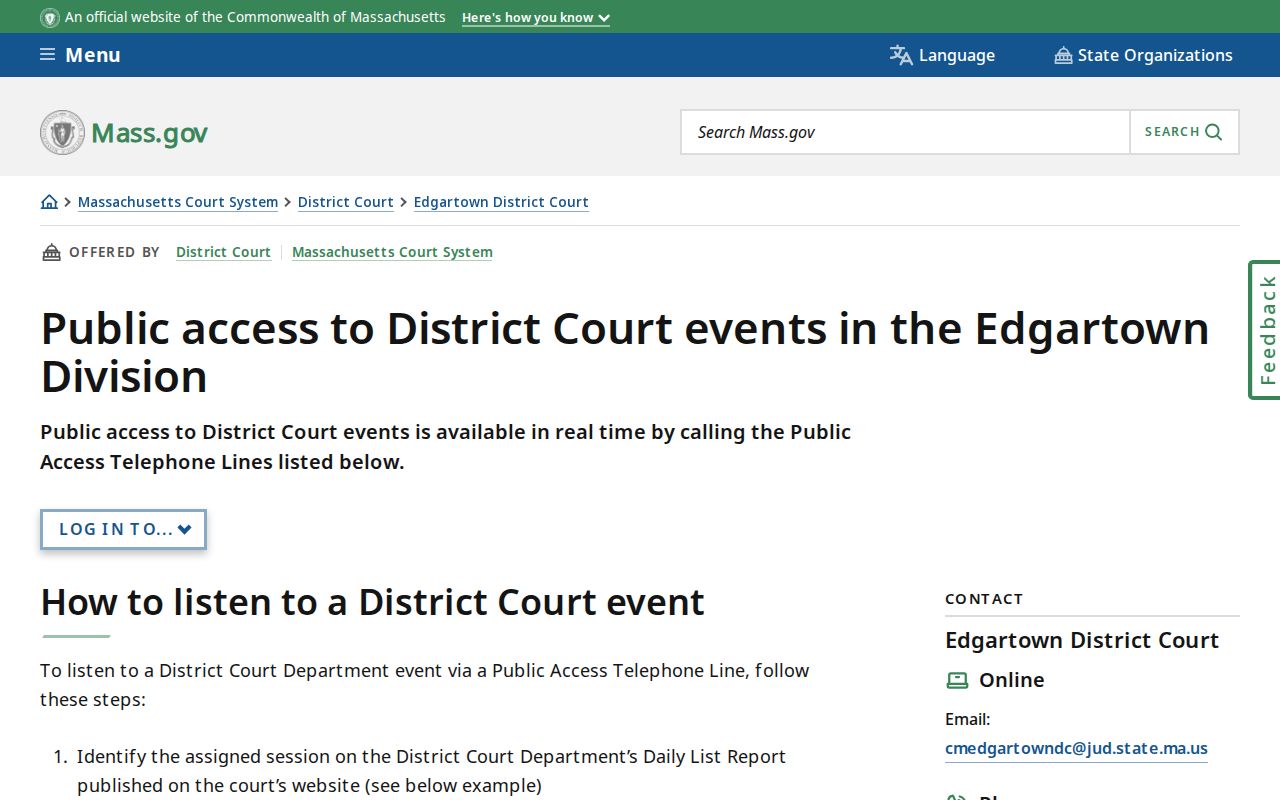This screenshot has height=800, width=1280.
Task: Click the "Email:" label in Contact
Action: coord(967,719)
